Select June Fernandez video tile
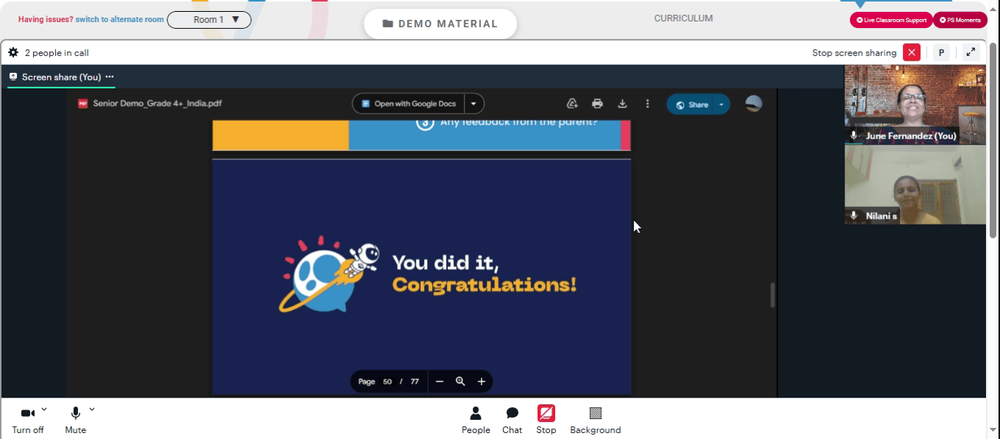This screenshot has width=1000, height=439. click(915, 105)
